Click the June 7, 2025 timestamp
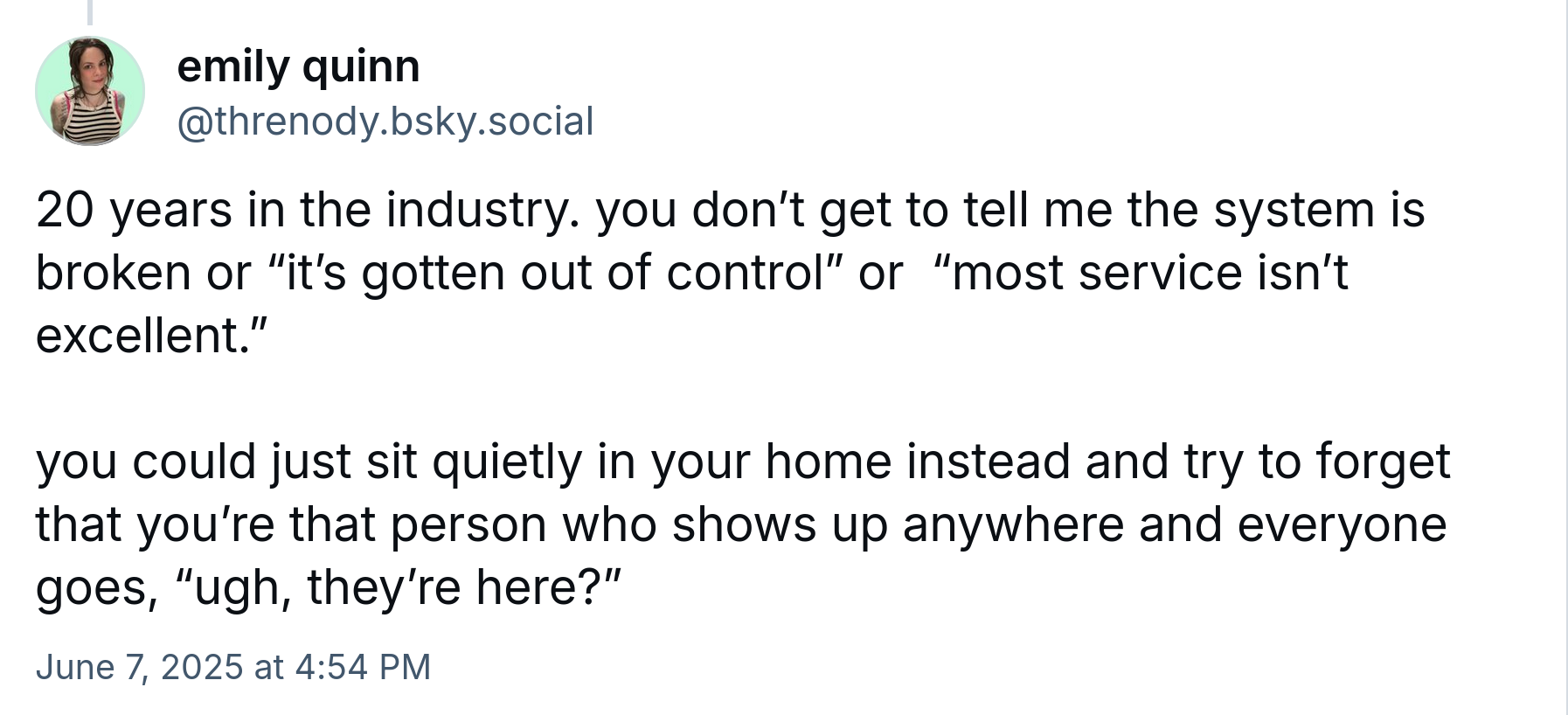Viewport: 1568px width, 715px height. click(x=233, y=667)
